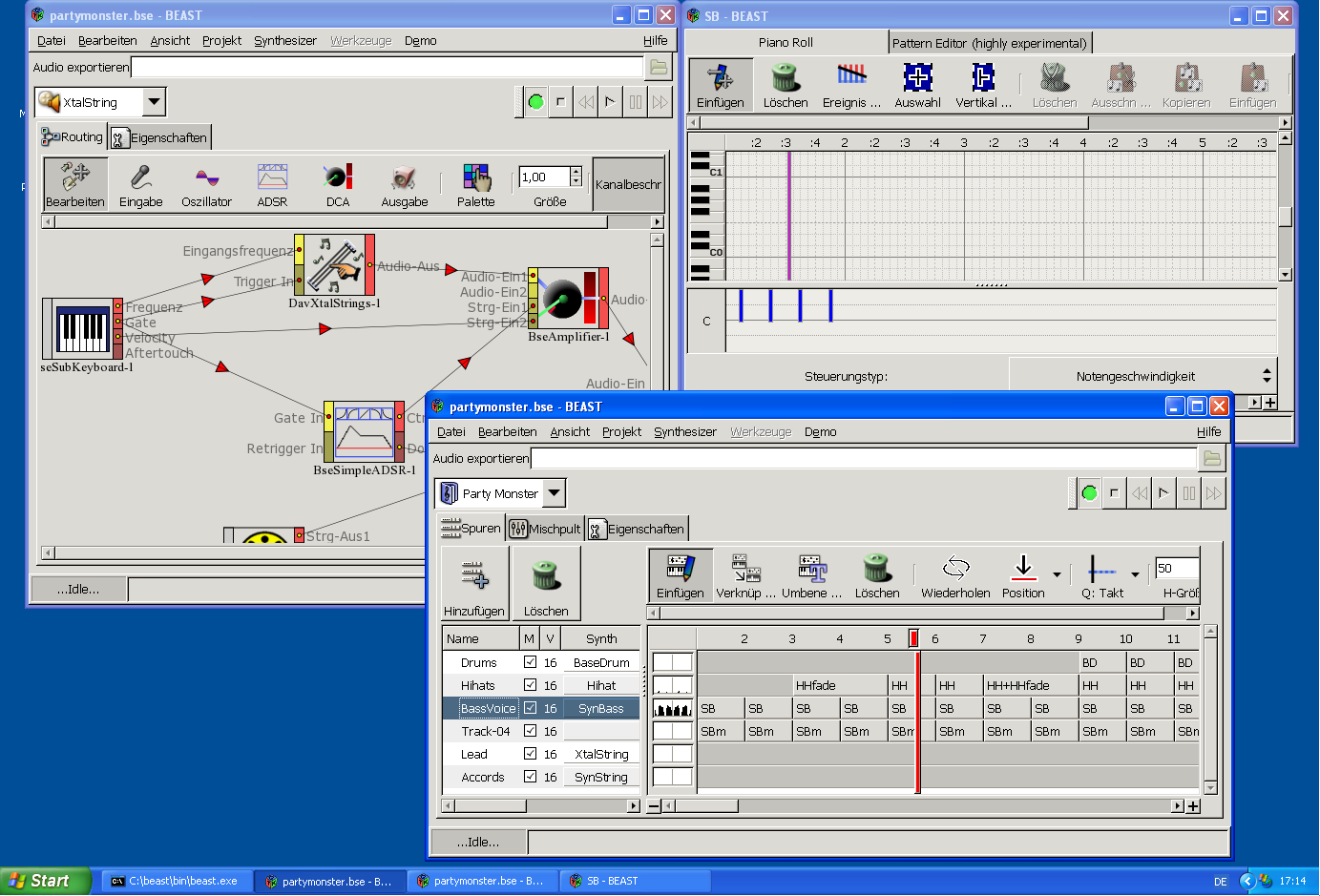Click the green play button in front window
Screen dimensions: 1320x896
point(1089,493)
